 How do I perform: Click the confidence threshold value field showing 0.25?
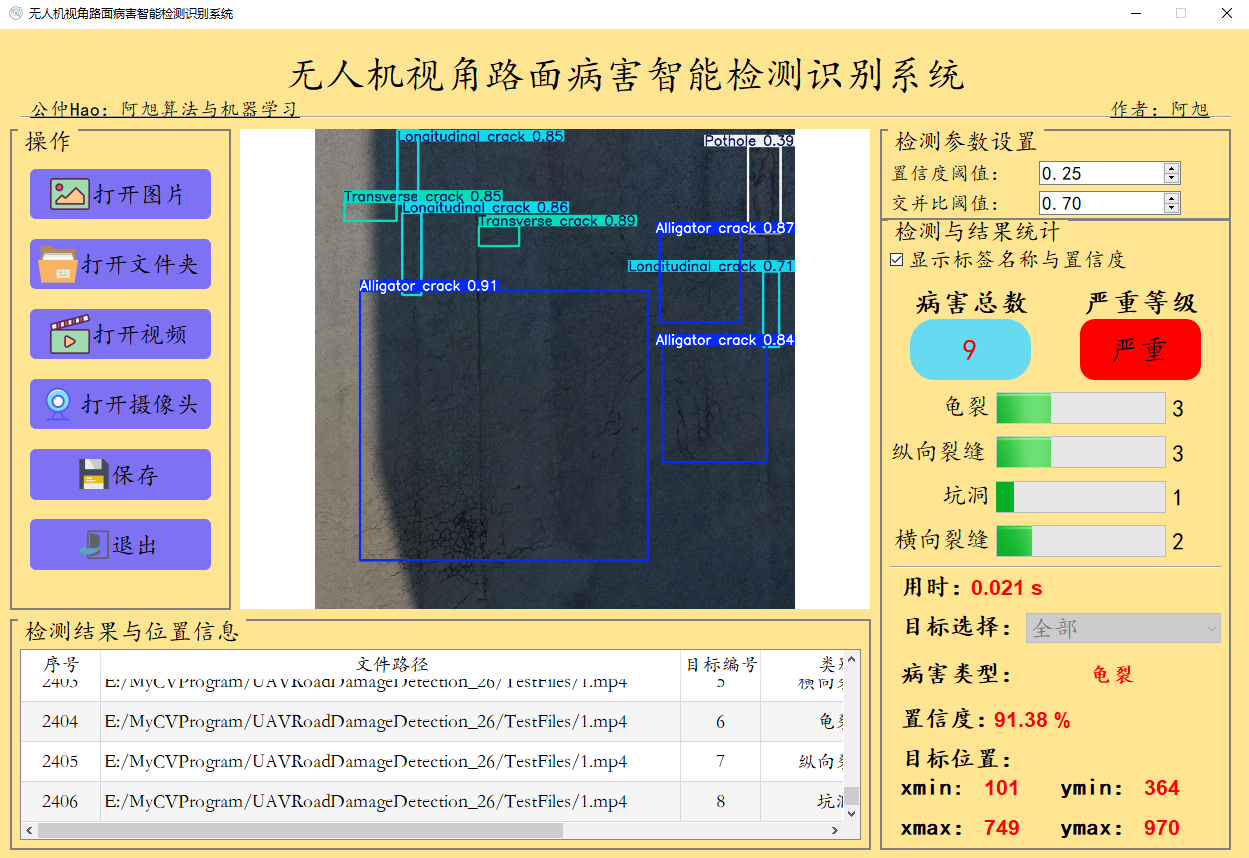1100,172
